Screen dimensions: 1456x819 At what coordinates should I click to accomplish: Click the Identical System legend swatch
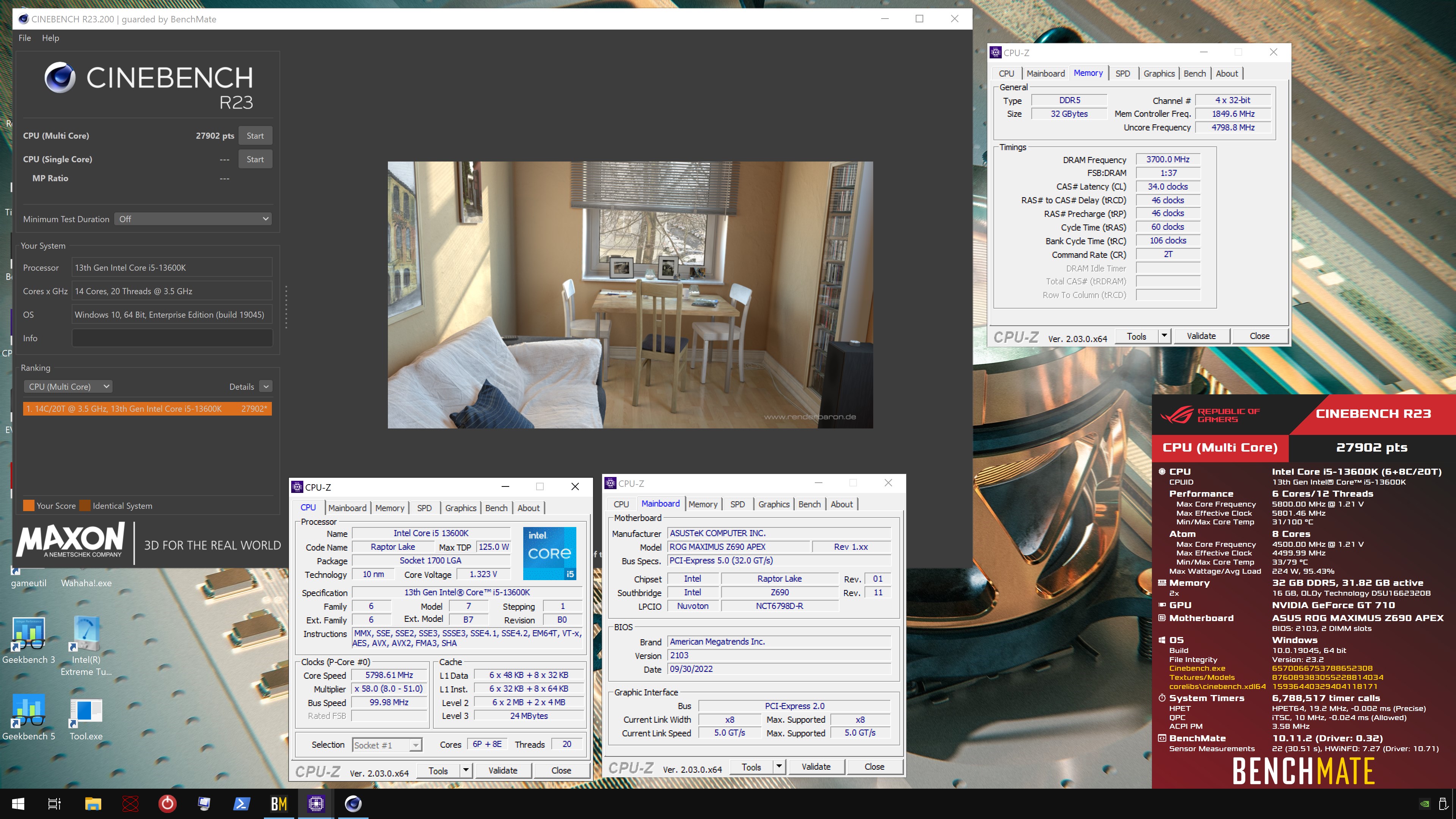85,506
